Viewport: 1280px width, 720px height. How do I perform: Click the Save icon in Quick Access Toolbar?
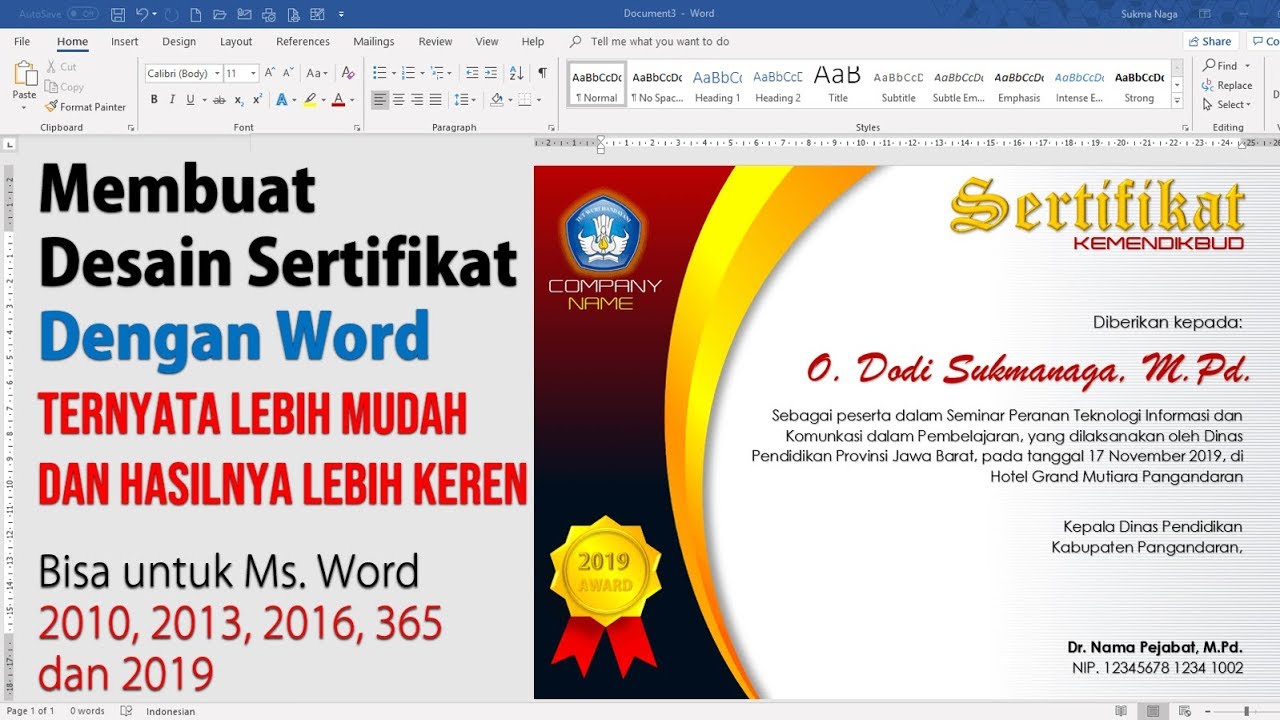click(x=118, y=15)
